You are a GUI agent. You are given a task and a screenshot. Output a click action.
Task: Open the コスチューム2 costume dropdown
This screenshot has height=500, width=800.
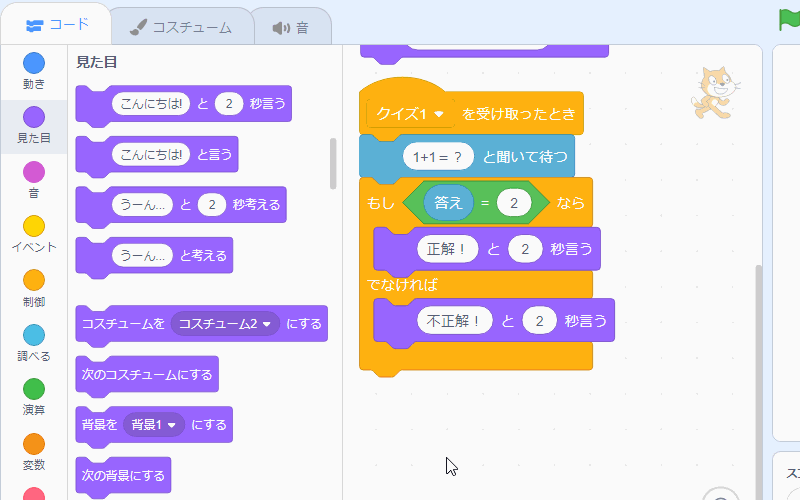(x=225, y=323)
